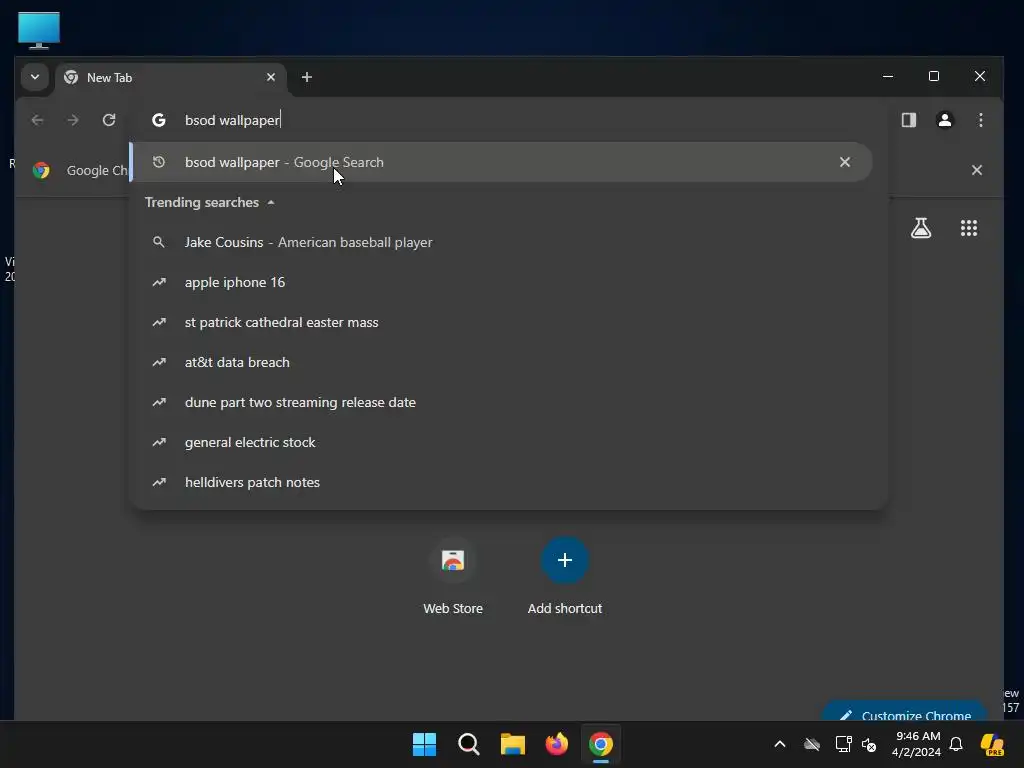This screenshot has height=768, width=1024.
Task: Click the Web Store label text
Action: (453, 609)
